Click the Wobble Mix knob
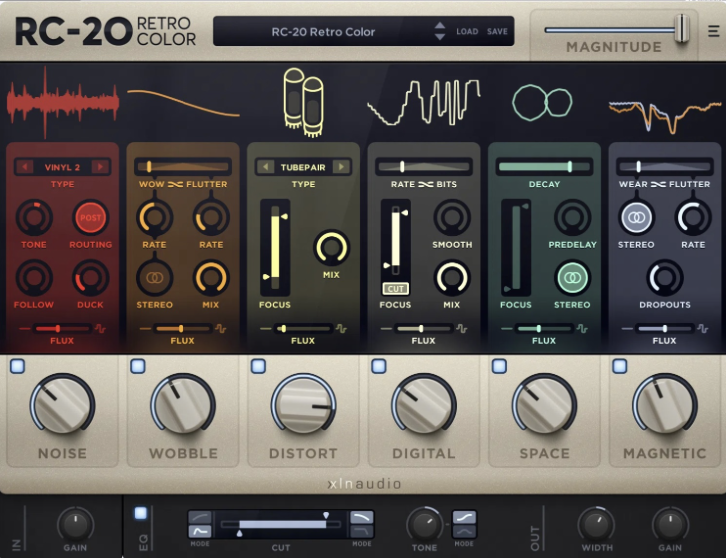 tap(211, 278)
